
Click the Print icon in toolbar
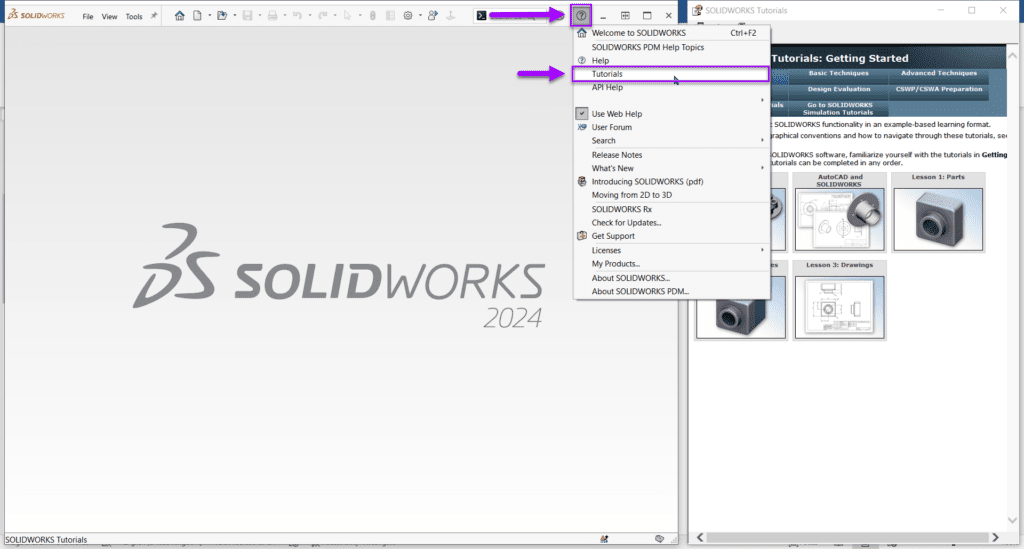(272, 16)
